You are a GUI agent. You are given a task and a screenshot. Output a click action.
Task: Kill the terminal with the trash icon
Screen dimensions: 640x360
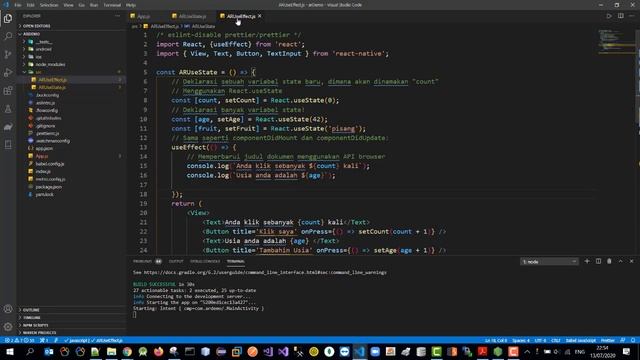click(609, 261)
